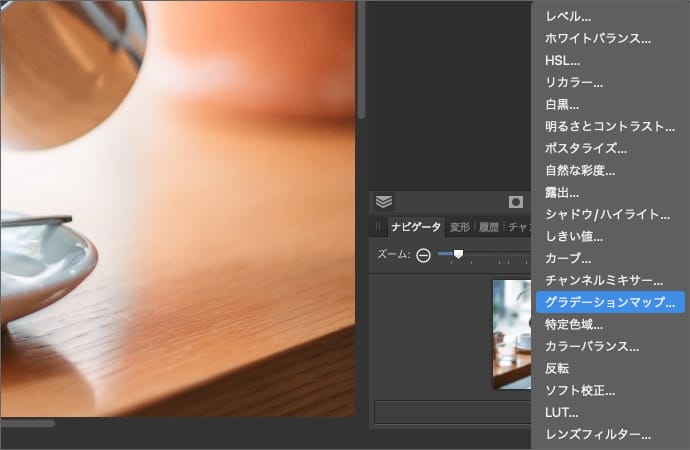Open the HSL... adjustment
Image resolution: width=690 pixels, height=450 pixels.
click(x=562, y=61)
